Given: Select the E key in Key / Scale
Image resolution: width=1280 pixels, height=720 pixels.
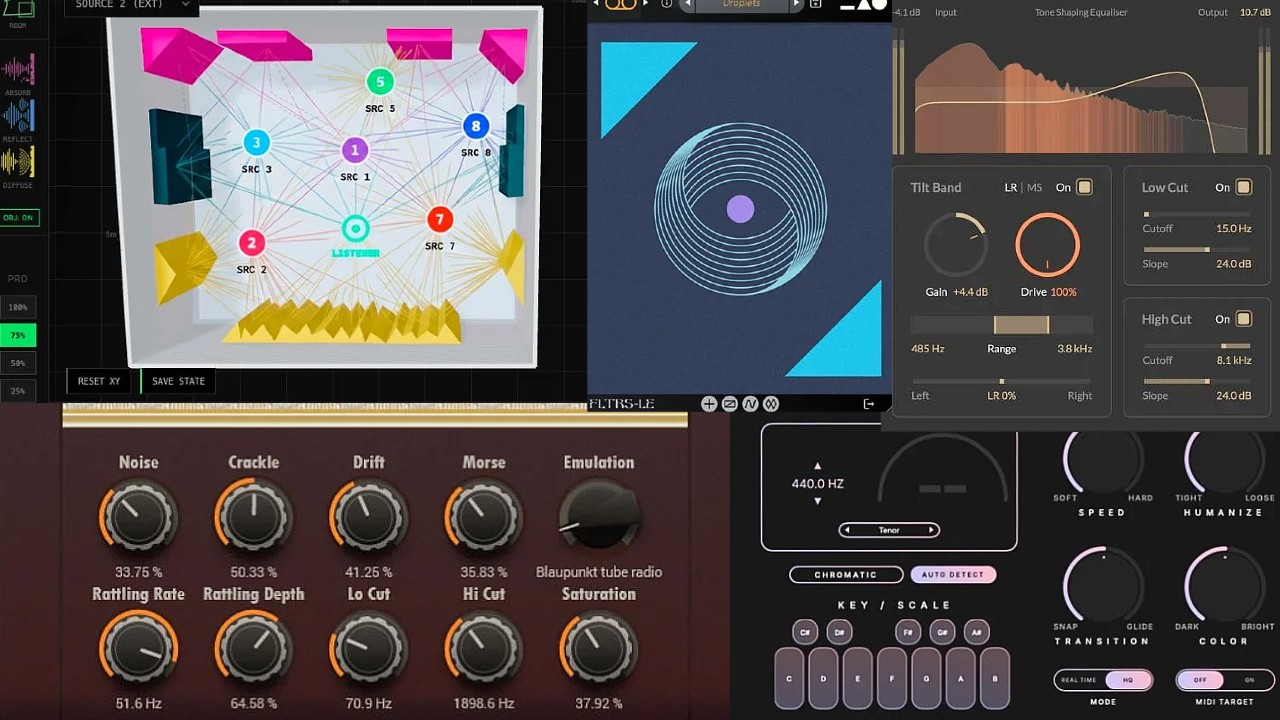Looking at the screenshot, I should click(x=857, y=678).
